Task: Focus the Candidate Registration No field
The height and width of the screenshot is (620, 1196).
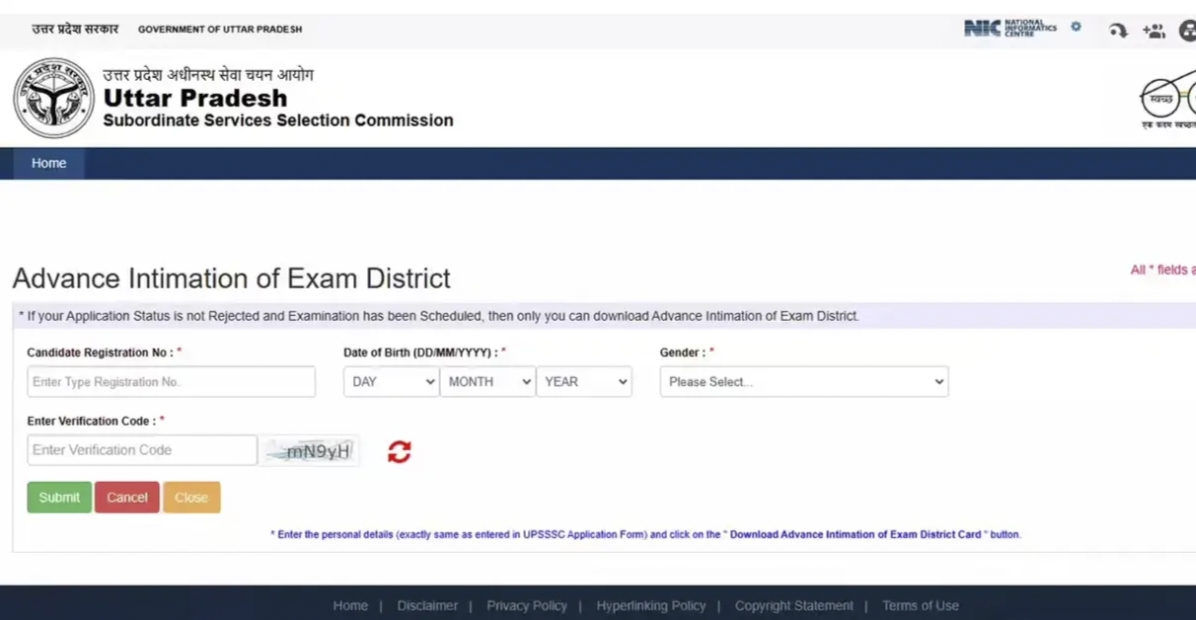Action: pyautogui.click(x=171, y=381)
